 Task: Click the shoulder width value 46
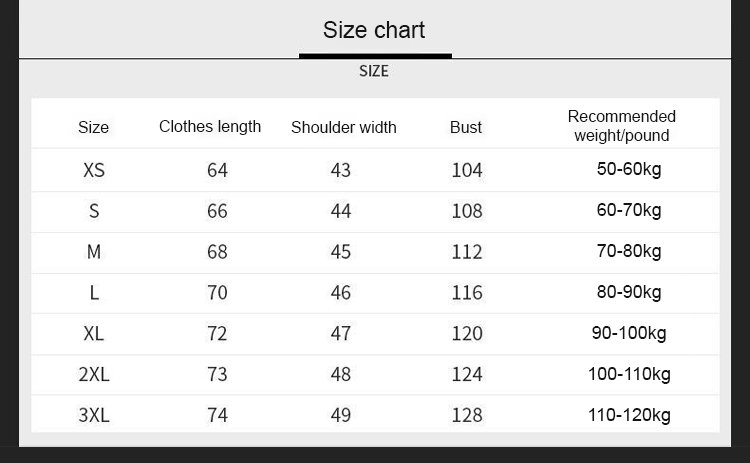(341, 293)
